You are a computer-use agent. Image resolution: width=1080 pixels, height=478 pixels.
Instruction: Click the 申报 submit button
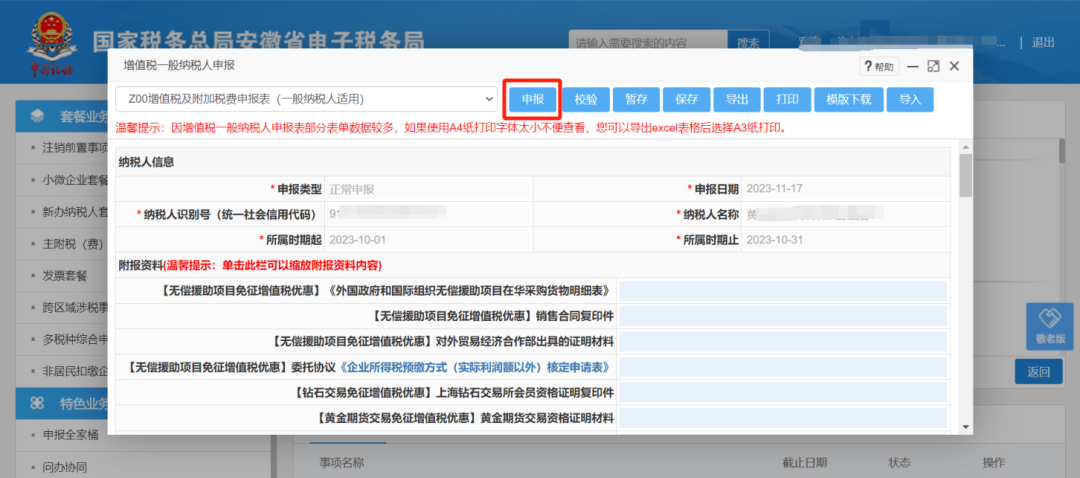click(x=532, y=100)
